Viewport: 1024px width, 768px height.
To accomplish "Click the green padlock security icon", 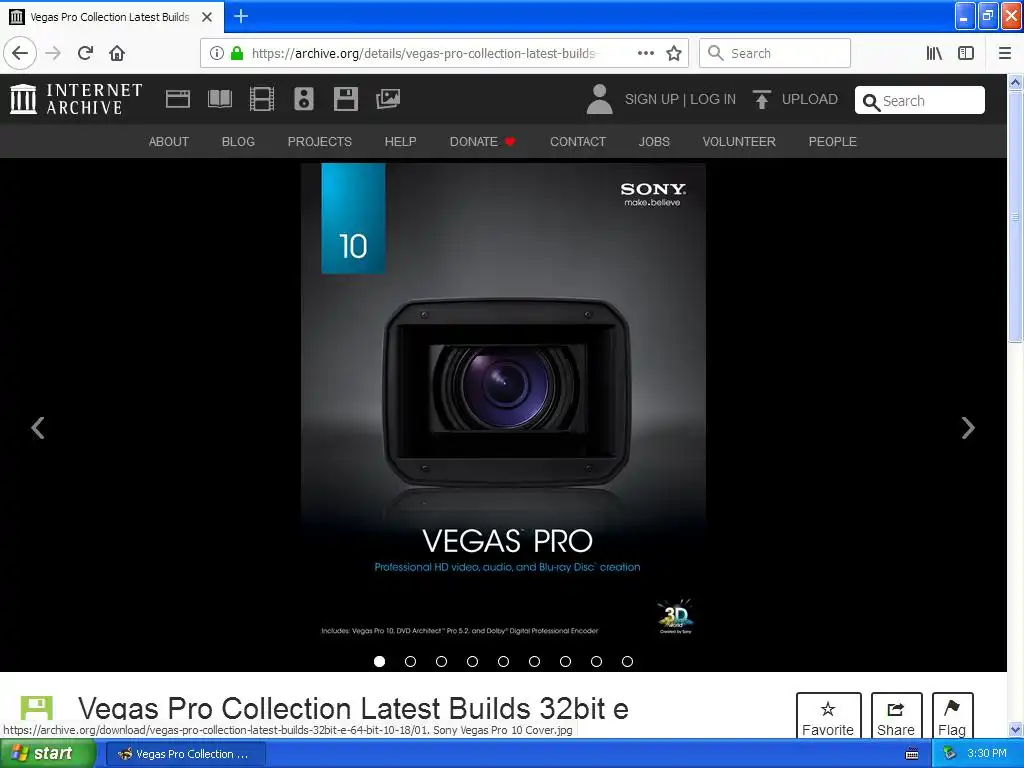I will pyautogui.click(x=237, y=53).
